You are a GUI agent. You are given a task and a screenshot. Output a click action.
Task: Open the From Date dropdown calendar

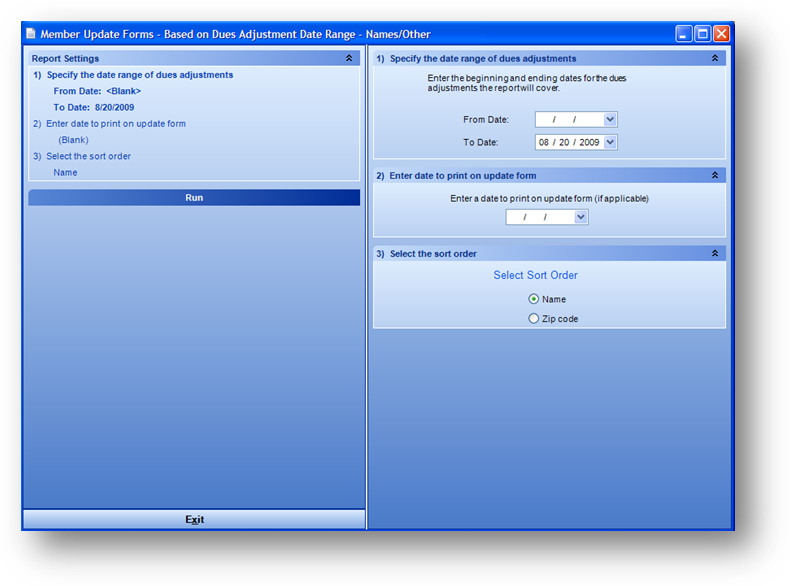611,120
